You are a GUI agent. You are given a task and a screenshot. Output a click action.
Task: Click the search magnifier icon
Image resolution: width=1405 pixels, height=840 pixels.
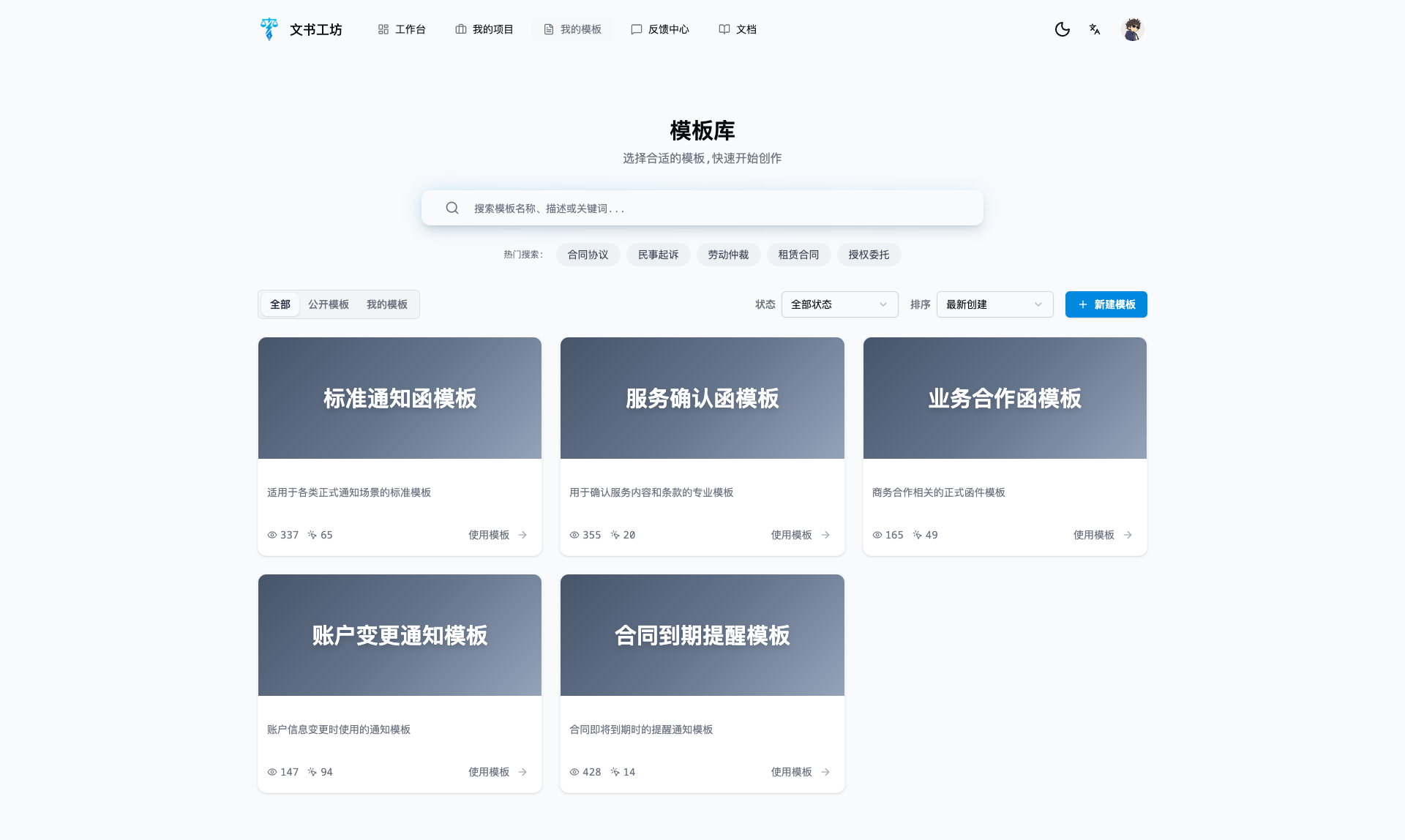[452, 208]
